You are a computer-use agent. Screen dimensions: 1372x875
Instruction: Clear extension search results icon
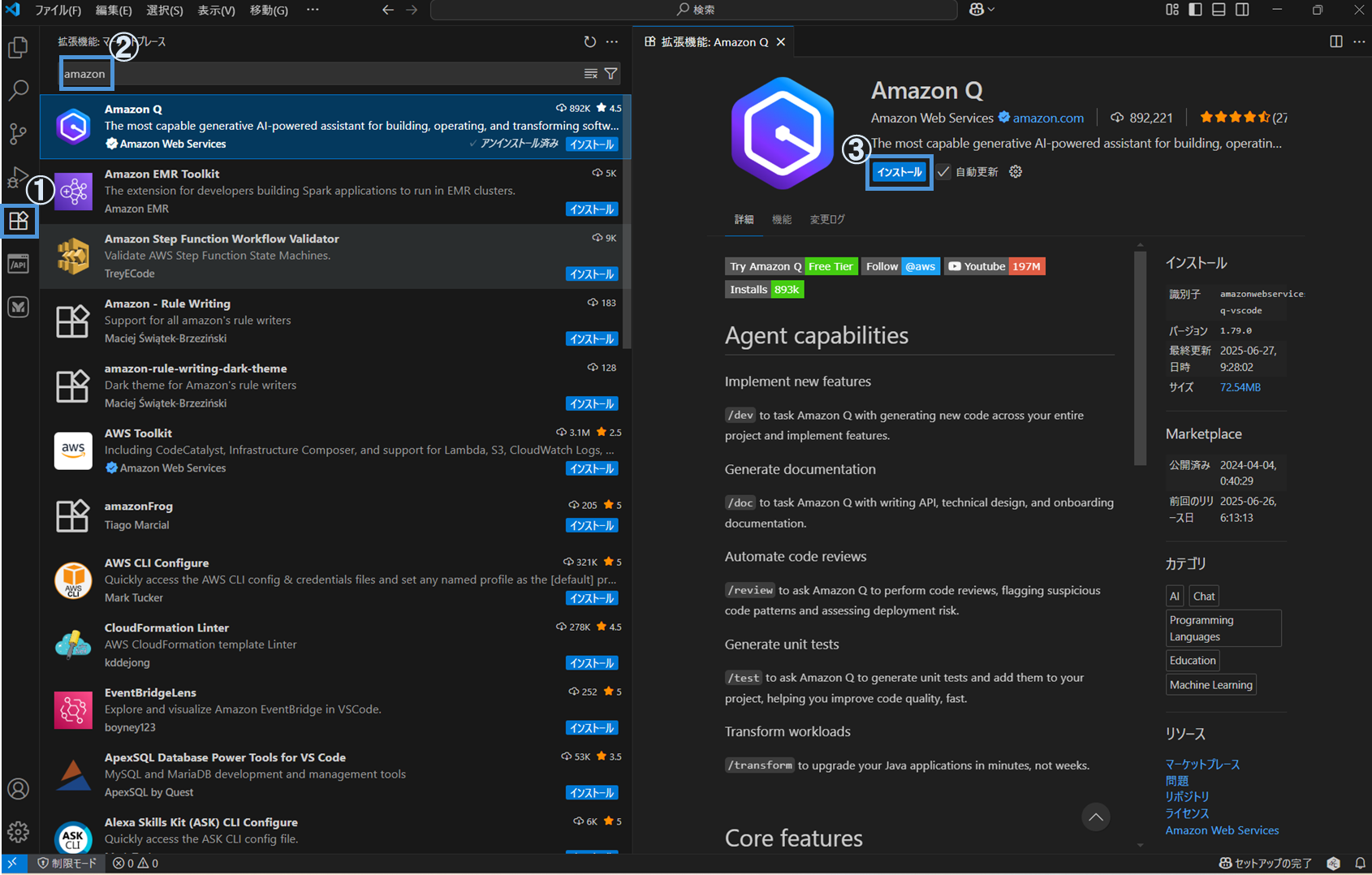coord(591,74)
